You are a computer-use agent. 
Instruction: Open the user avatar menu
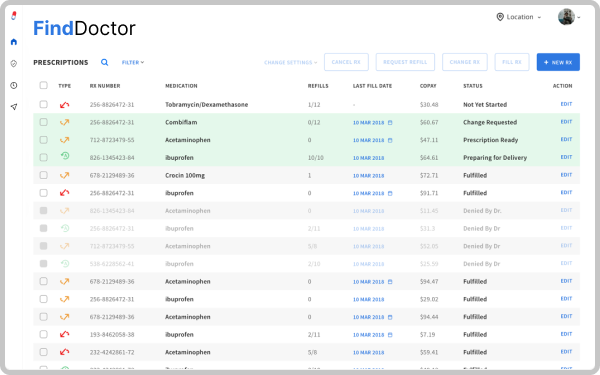pyautogui.click(x=569, y=17)
